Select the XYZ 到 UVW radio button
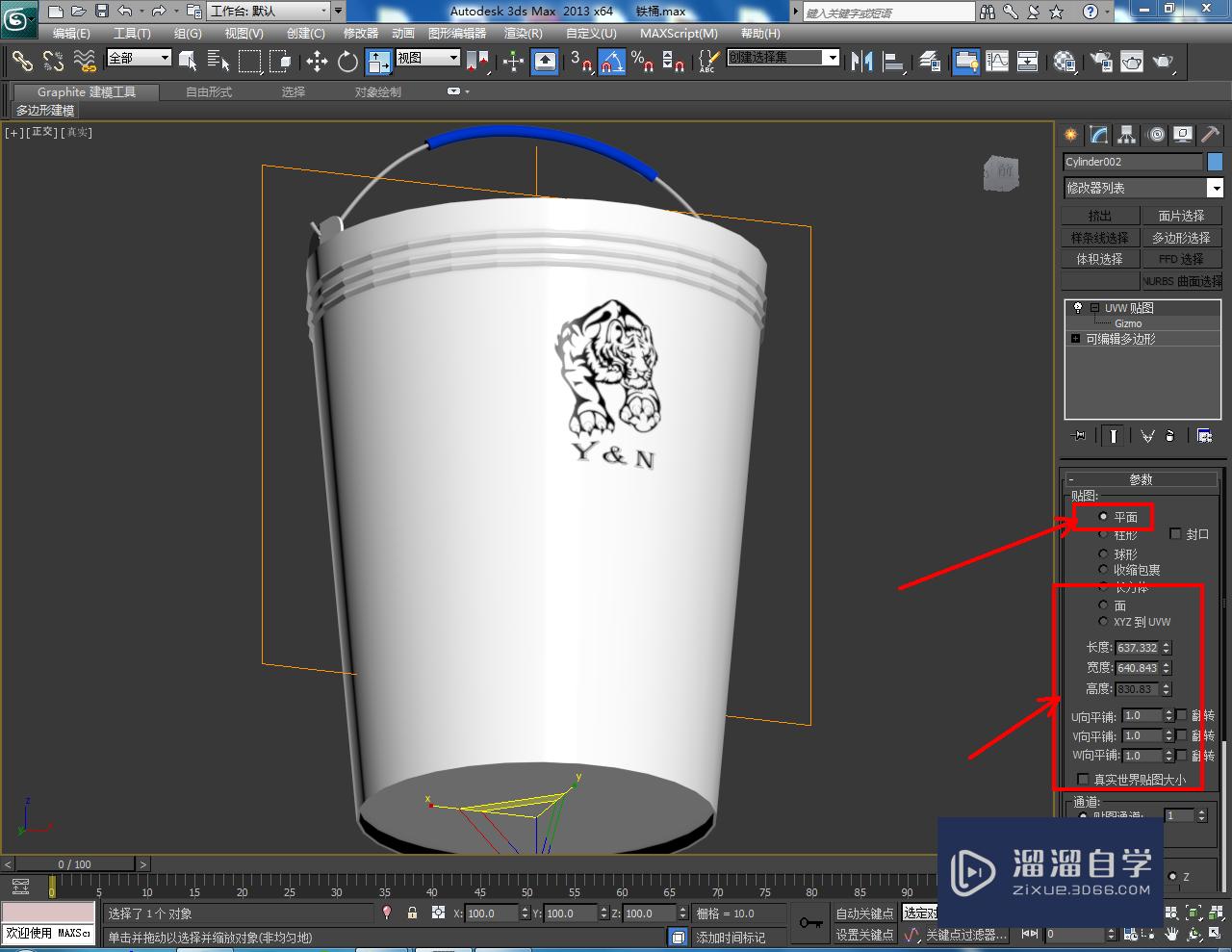Viewport: 1232px width, 952px height. click(1103, 622)
